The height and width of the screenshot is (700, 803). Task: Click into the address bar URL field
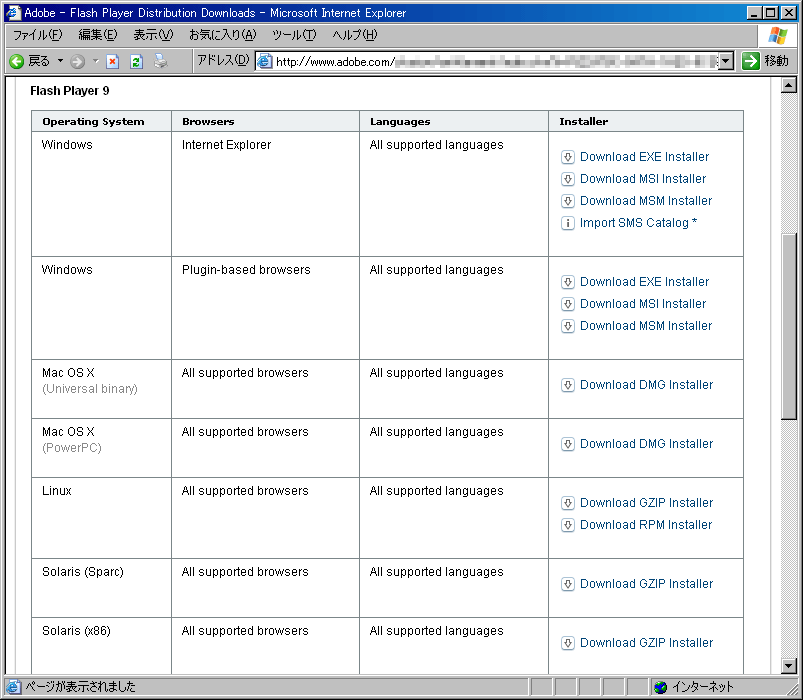tap(496, 61)
